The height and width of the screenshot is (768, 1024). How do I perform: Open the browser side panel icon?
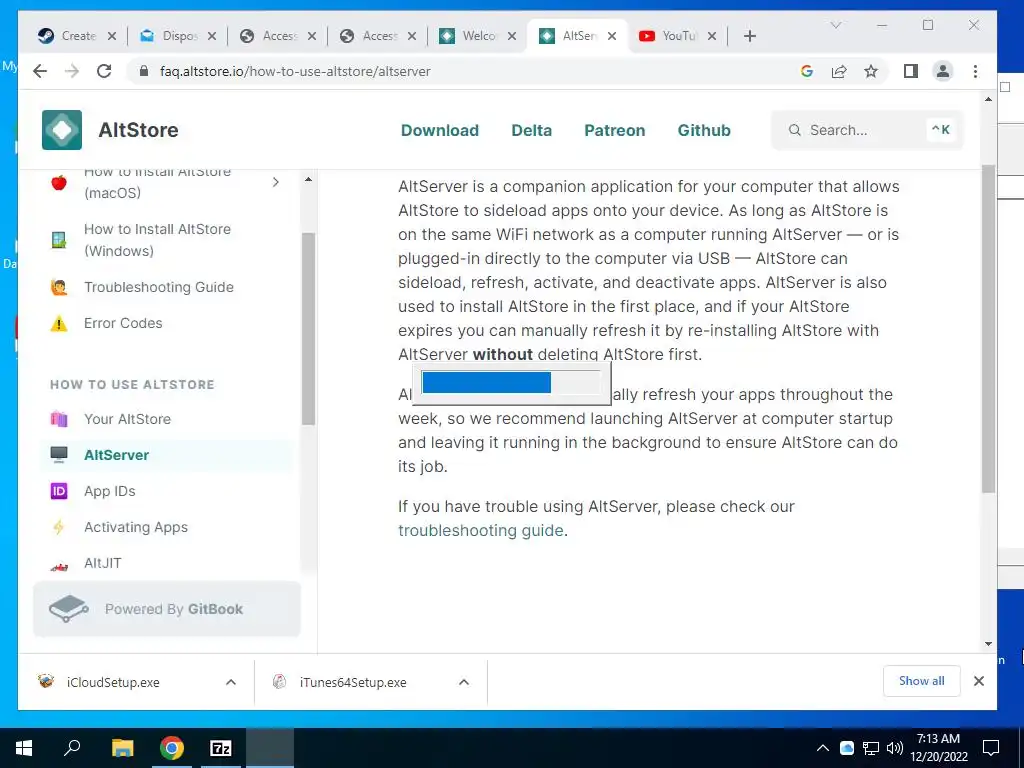(910, 71)
